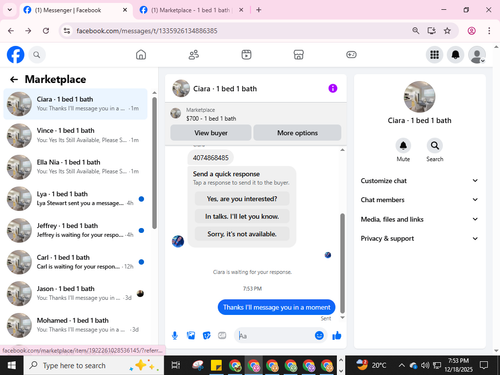The height and width of the screenshot is (375, 500).
Task: Send quick response In talks. I'll let you know.
Action: click(242, 217)
